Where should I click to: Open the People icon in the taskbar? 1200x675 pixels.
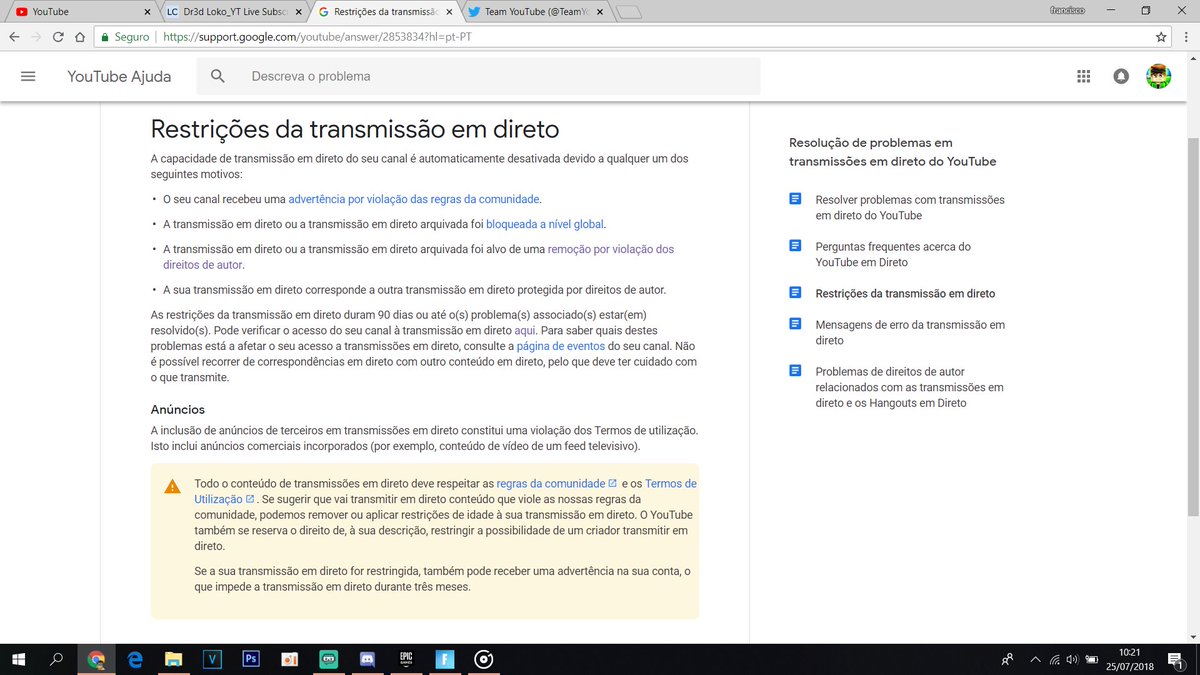1008,659
